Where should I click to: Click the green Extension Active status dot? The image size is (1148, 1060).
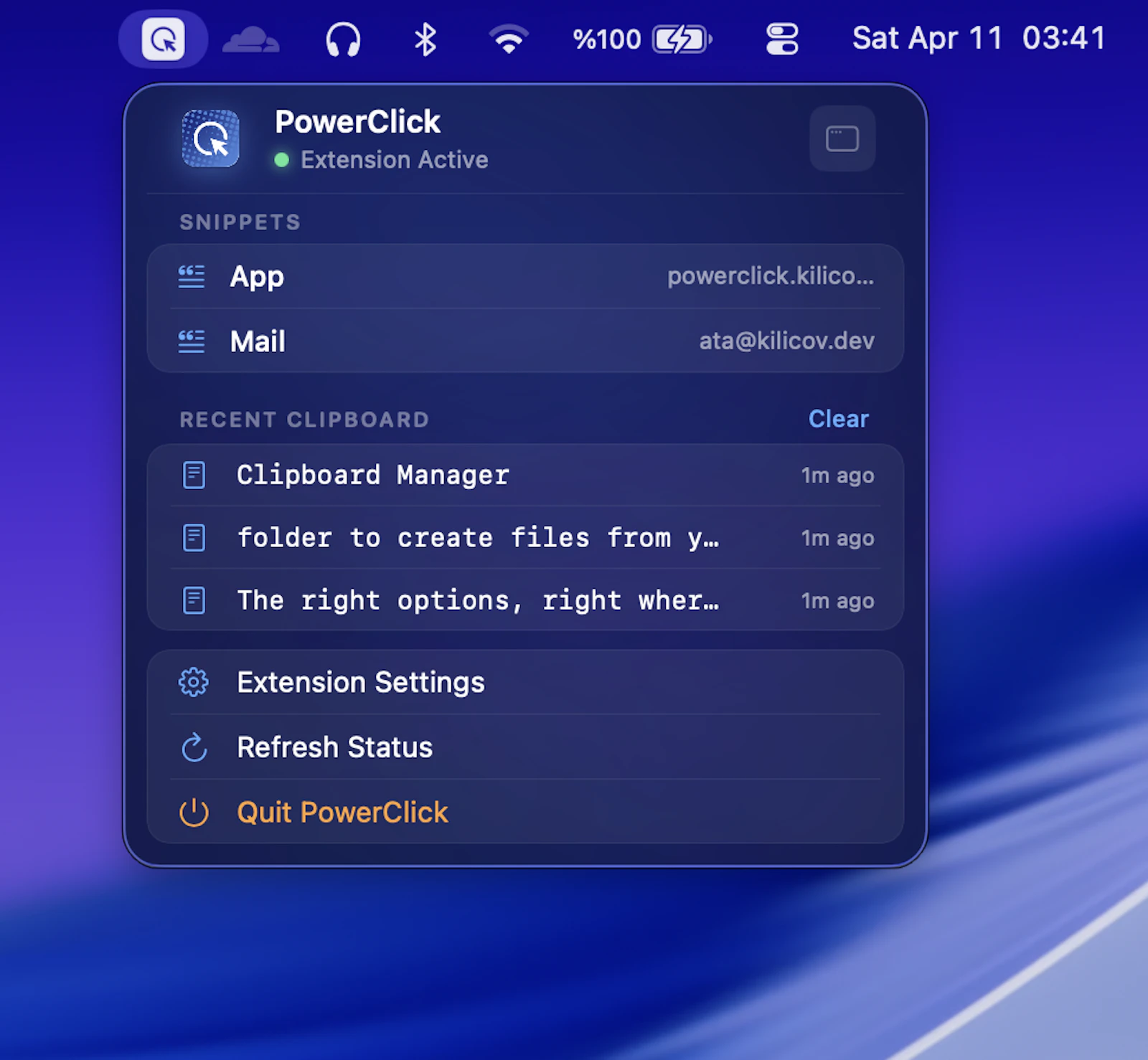[x=282, y=160]
